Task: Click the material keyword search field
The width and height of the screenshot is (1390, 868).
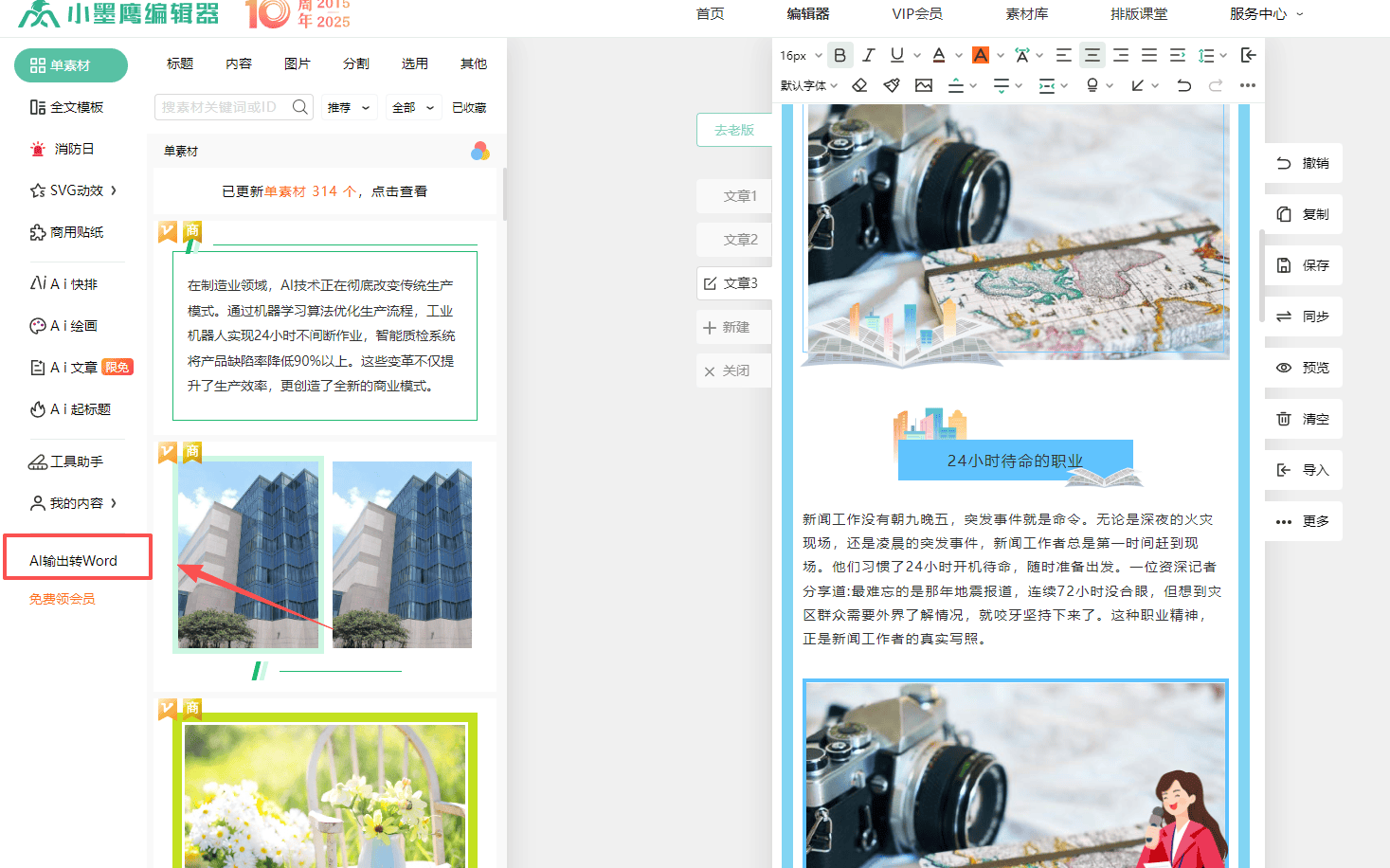Action: tap(223, 107)
